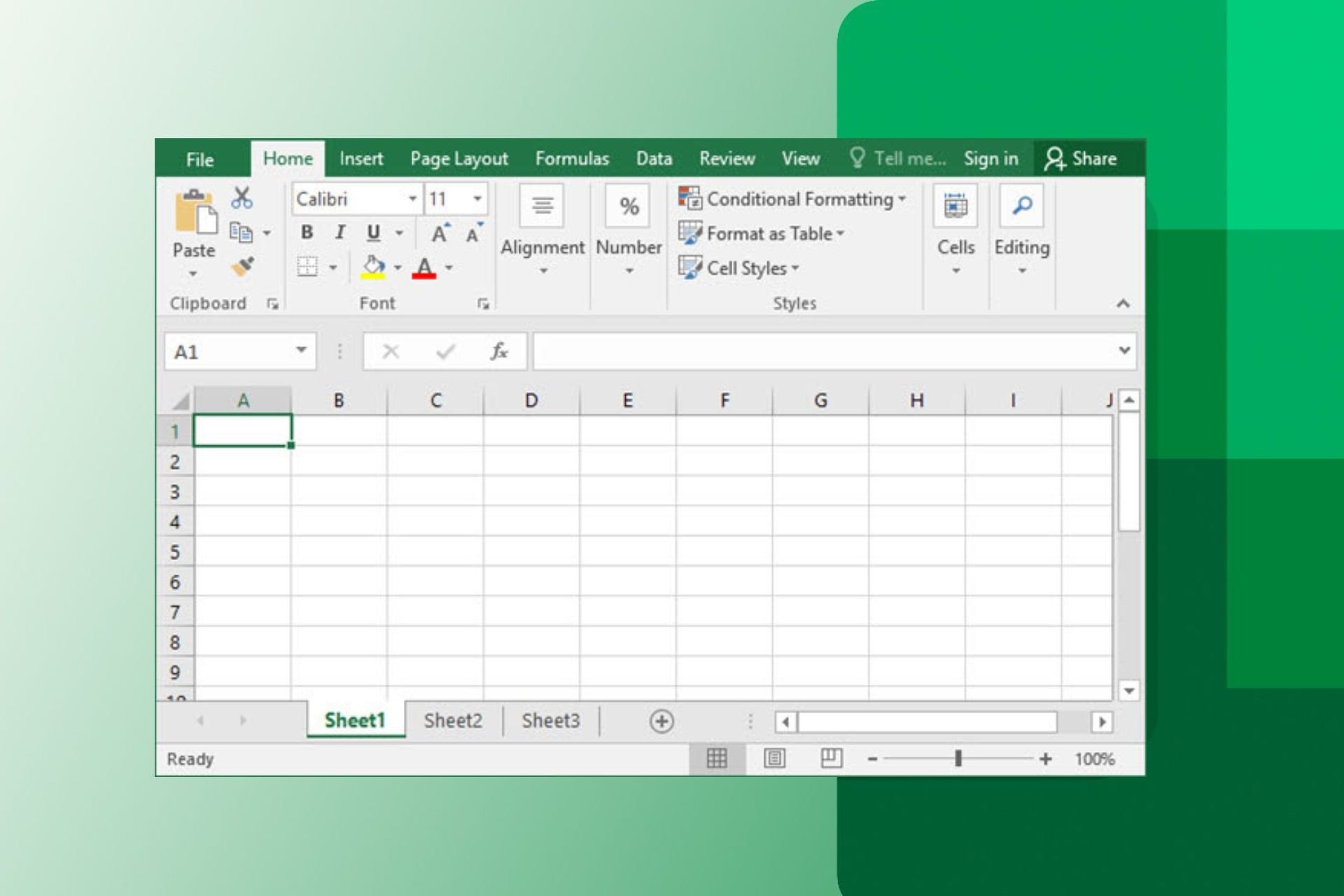Switch to the Sheet2 tab

(x=453, y=720)
